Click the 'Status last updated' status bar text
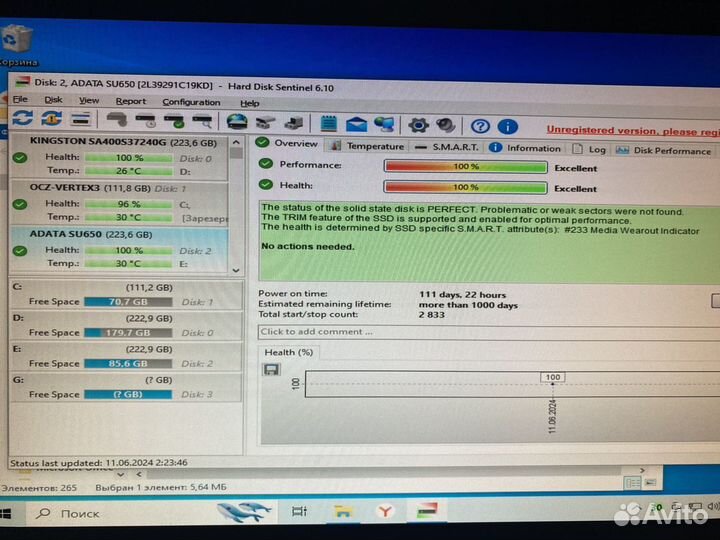The width and height of the screenshot is (720, 540). point(99,462)
